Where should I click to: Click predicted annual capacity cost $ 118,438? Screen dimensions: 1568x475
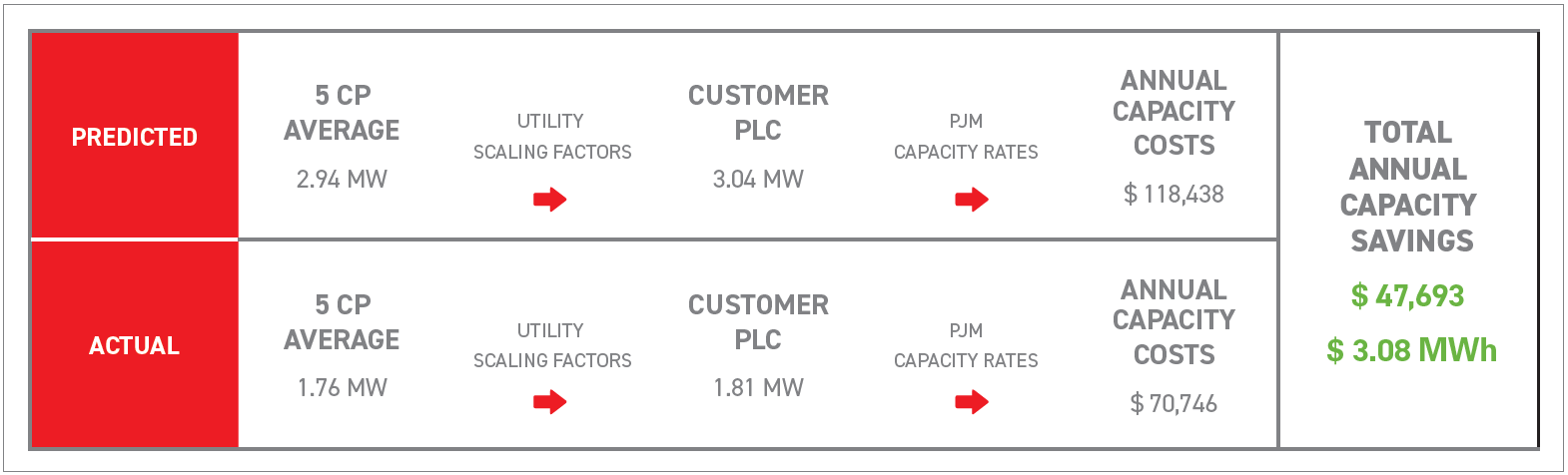pos(1174,195)
